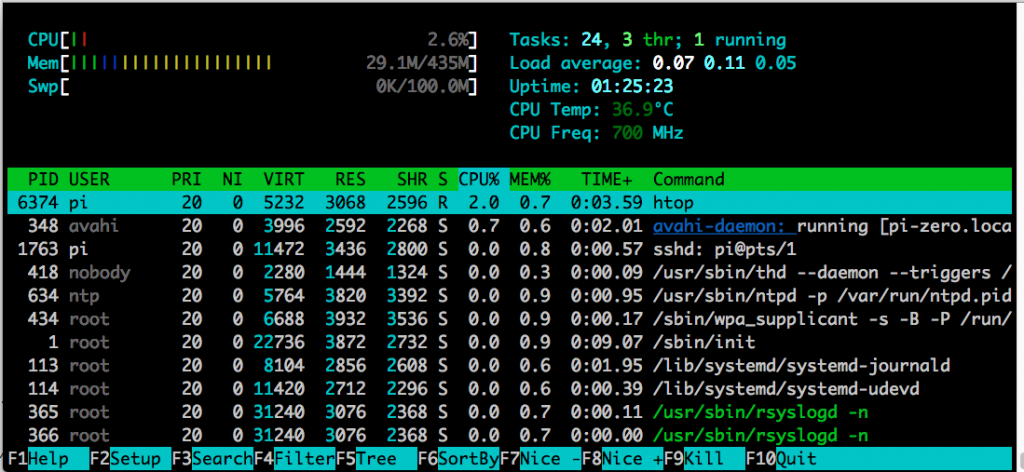
Task: Sort by the VIRT column header
Action: click(x=283, y=180)
